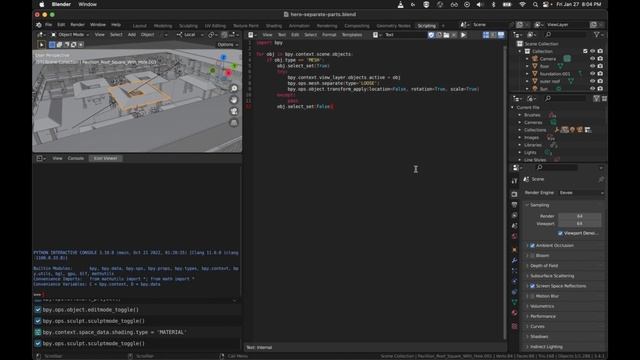Expand the Depth of Field panel
The height and width of the screenshot is (360, 640).
coord(544,266)
